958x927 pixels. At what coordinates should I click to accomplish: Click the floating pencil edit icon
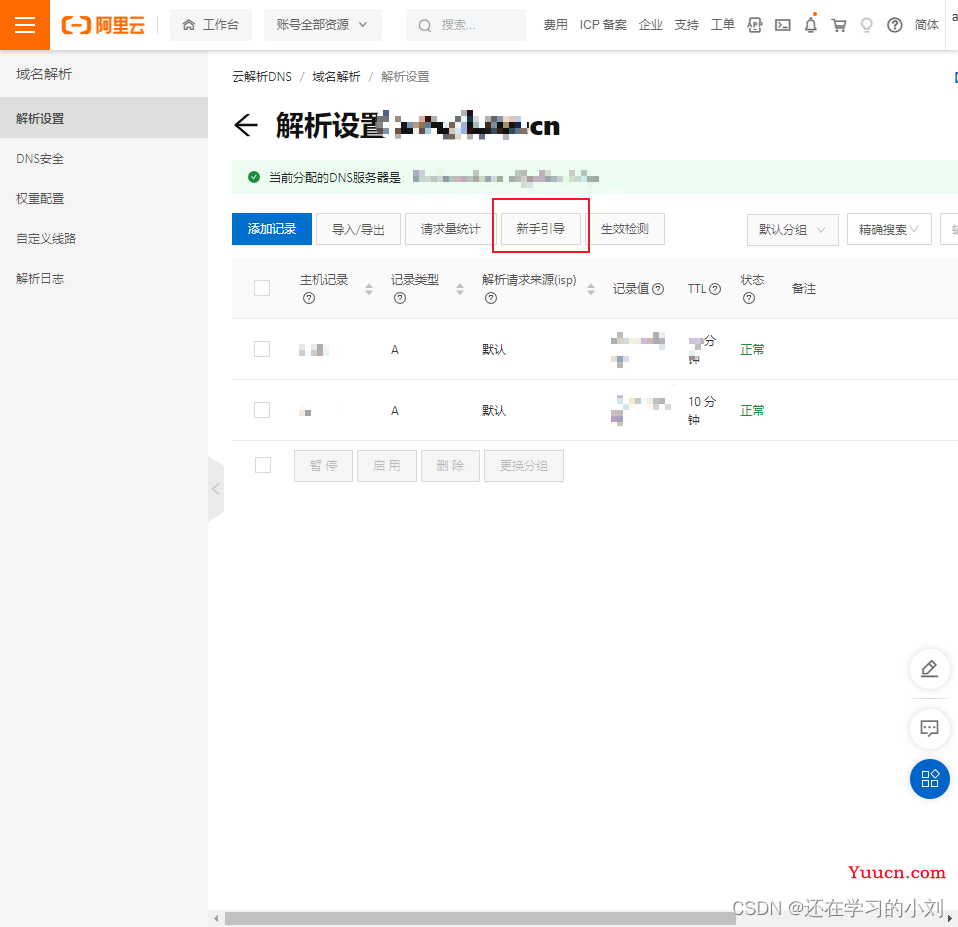pyautogui.click(x=929, y=669)
